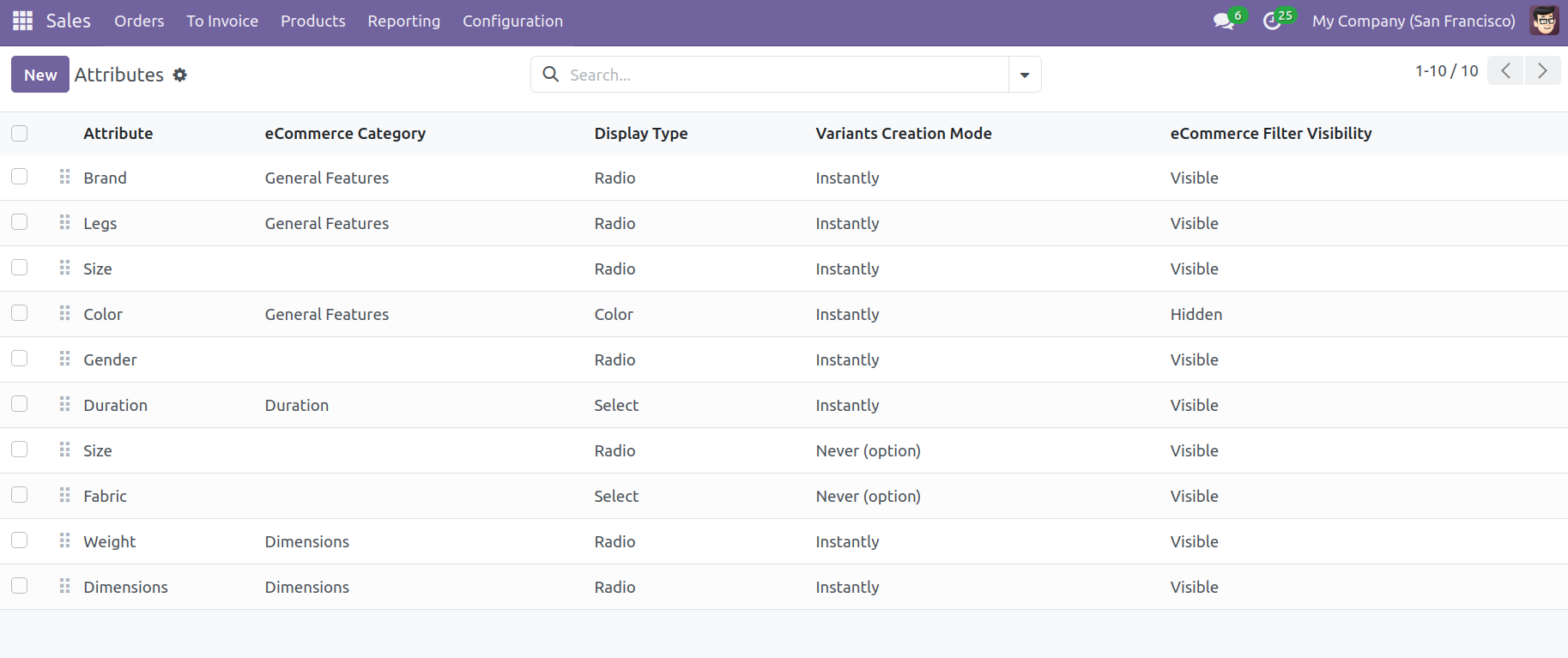Open the company switcher My Company

pyautogui.click(x=1413, y=21)
